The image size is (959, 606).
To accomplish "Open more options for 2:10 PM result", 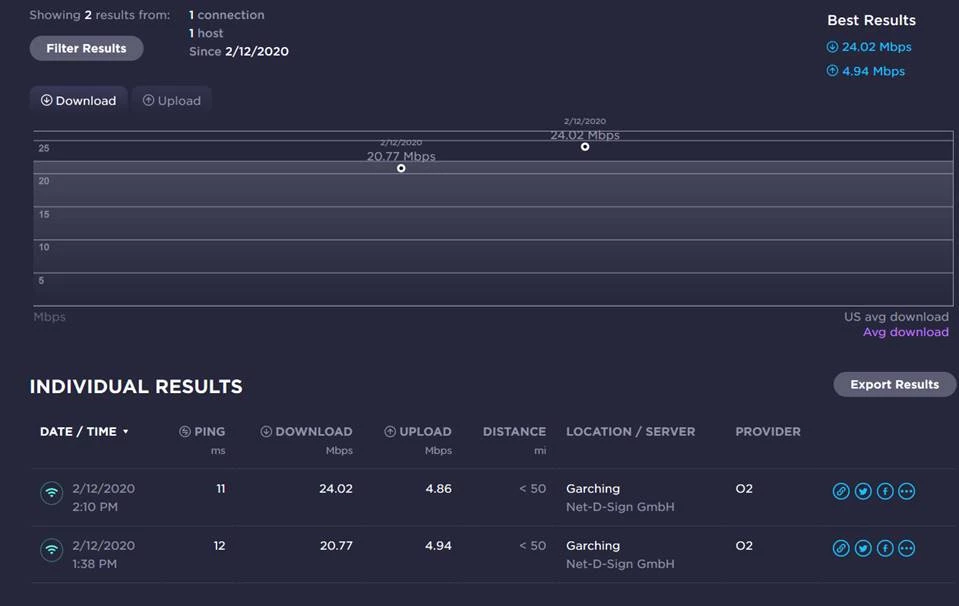I will tap(906, 491).
